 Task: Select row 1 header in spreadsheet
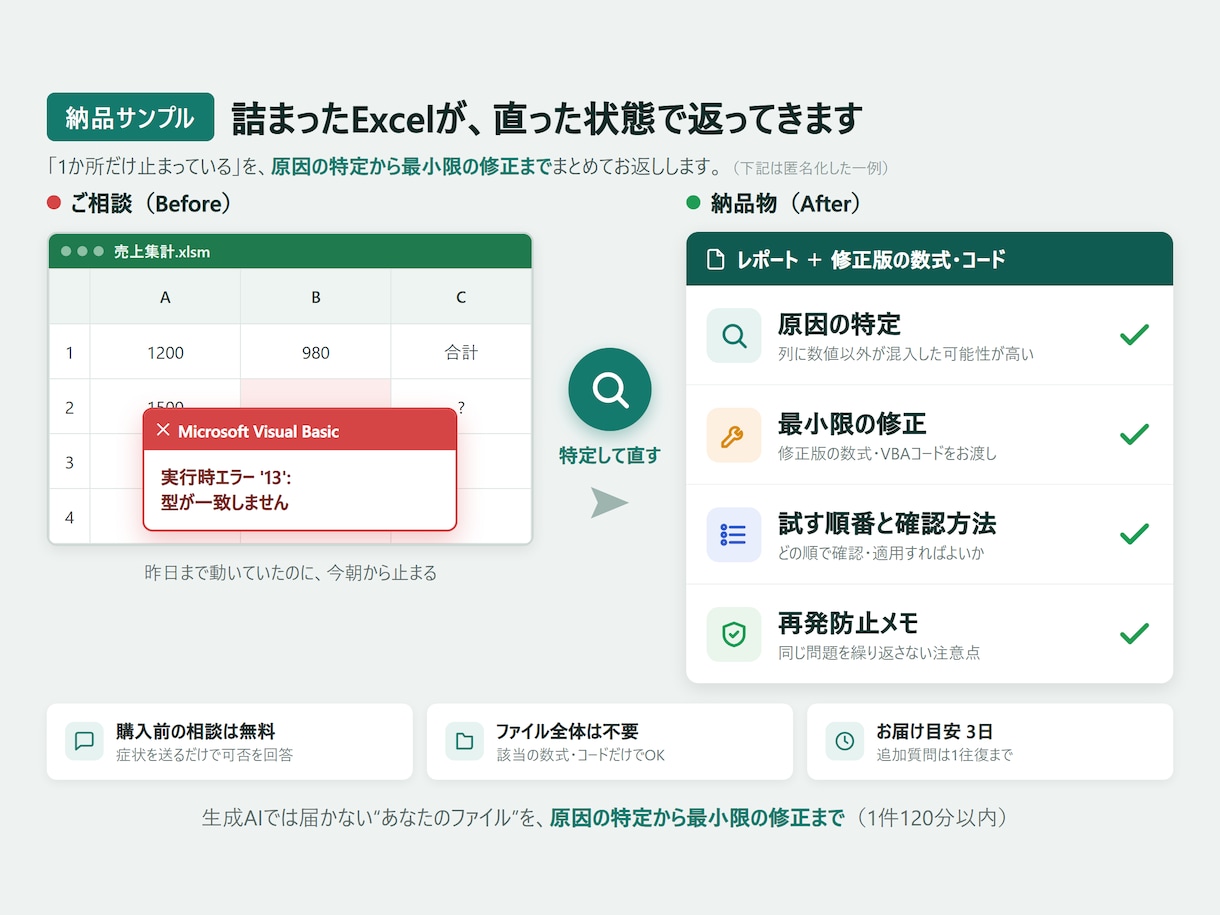70,352
